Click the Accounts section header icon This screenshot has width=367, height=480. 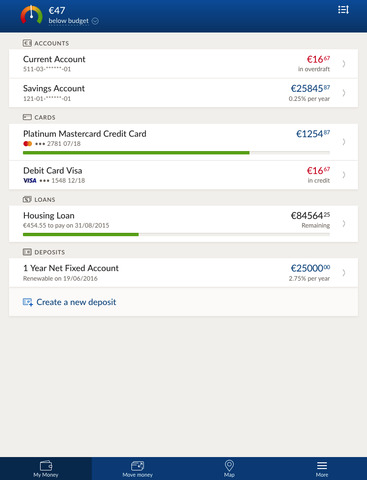27,43
